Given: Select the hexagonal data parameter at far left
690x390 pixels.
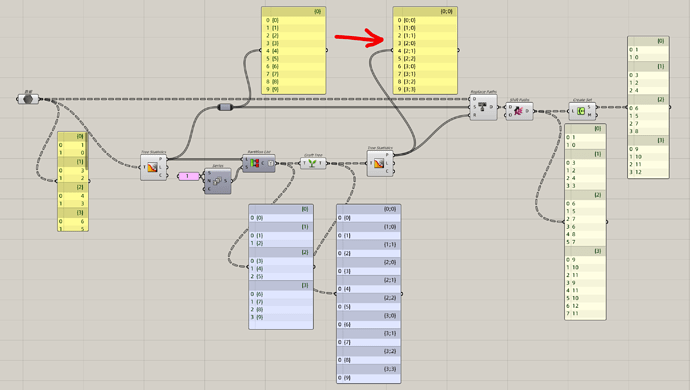Looking at the screenshot, I should [28, 99].
